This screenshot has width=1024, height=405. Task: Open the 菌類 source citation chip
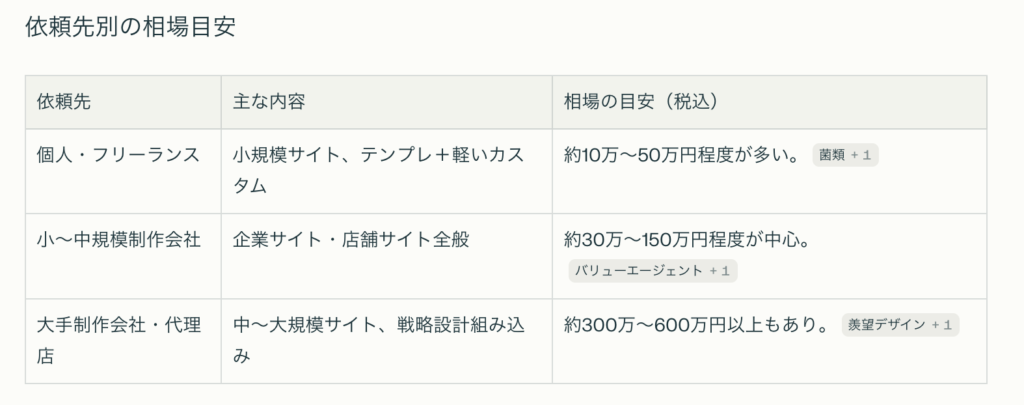point(832,156)
